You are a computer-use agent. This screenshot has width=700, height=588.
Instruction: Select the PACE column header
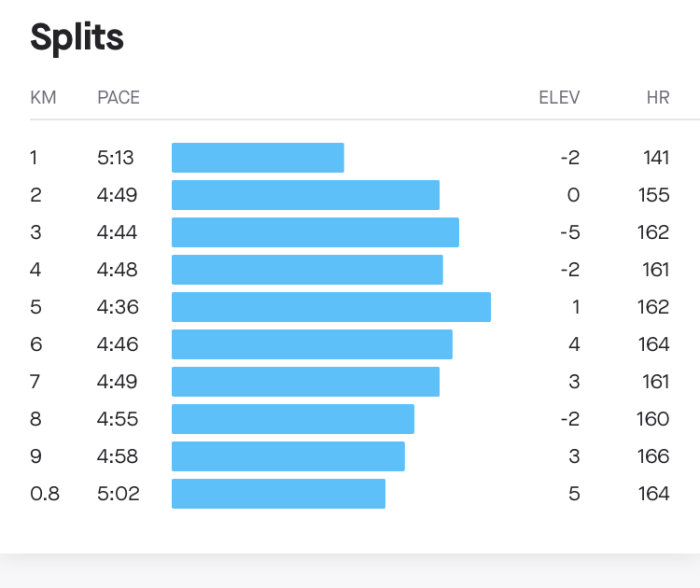(119, 97)
